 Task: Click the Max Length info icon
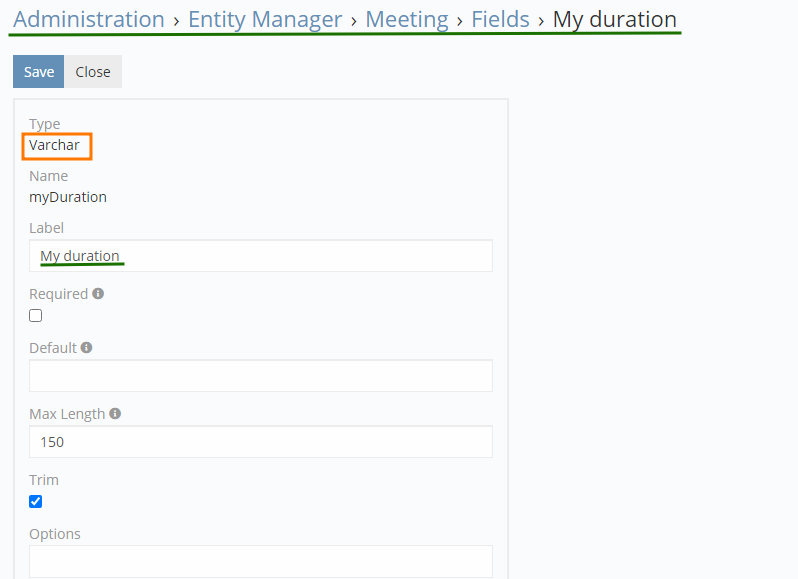[x=115, y=413]
